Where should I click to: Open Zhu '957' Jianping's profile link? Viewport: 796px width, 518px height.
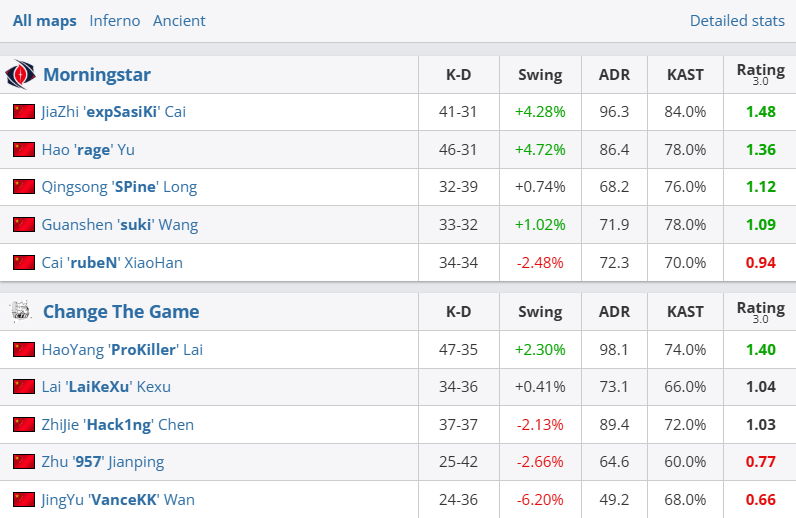tap(103, 462)
